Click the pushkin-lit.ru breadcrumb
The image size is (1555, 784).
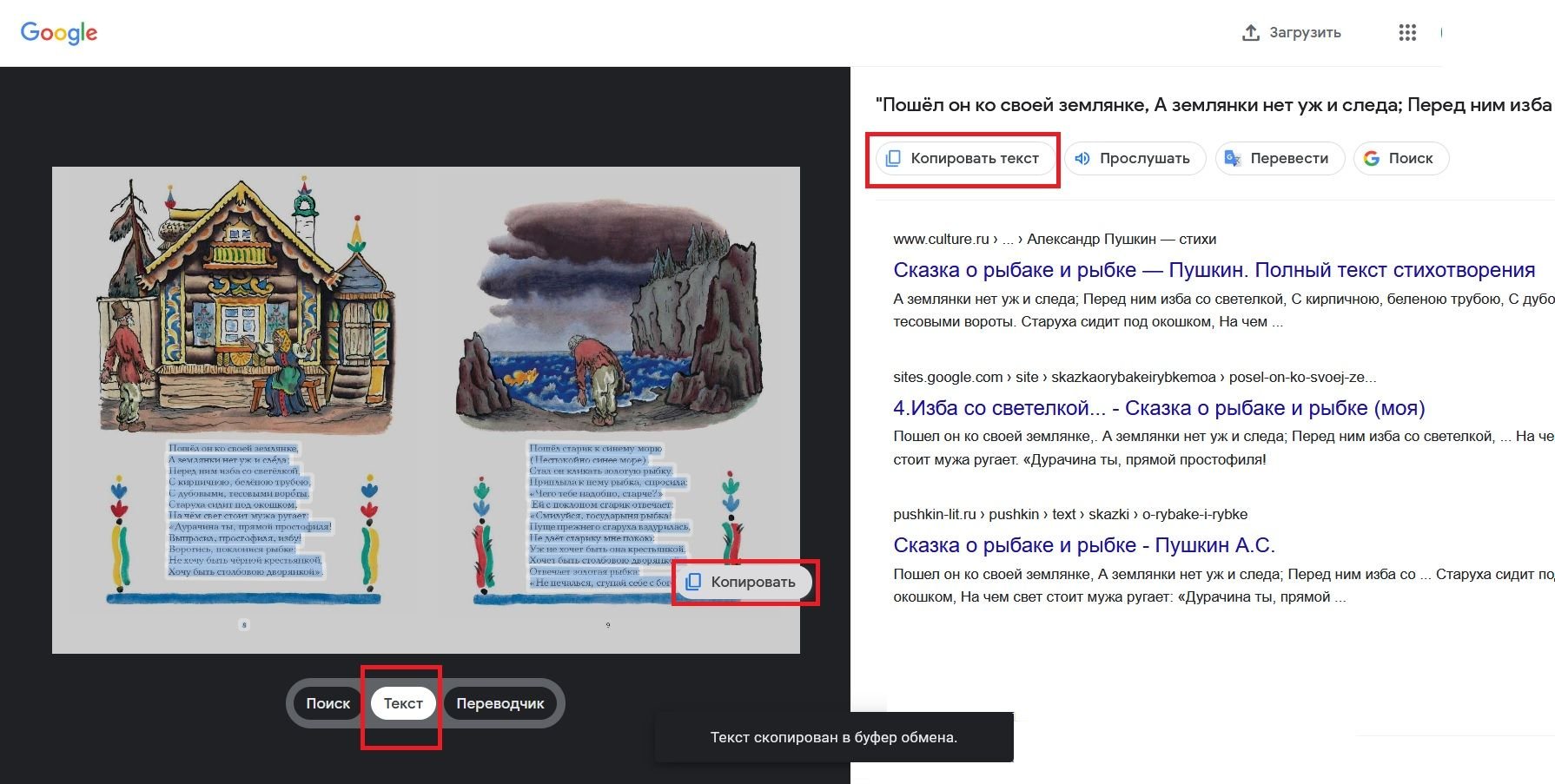pos(1070,514)
